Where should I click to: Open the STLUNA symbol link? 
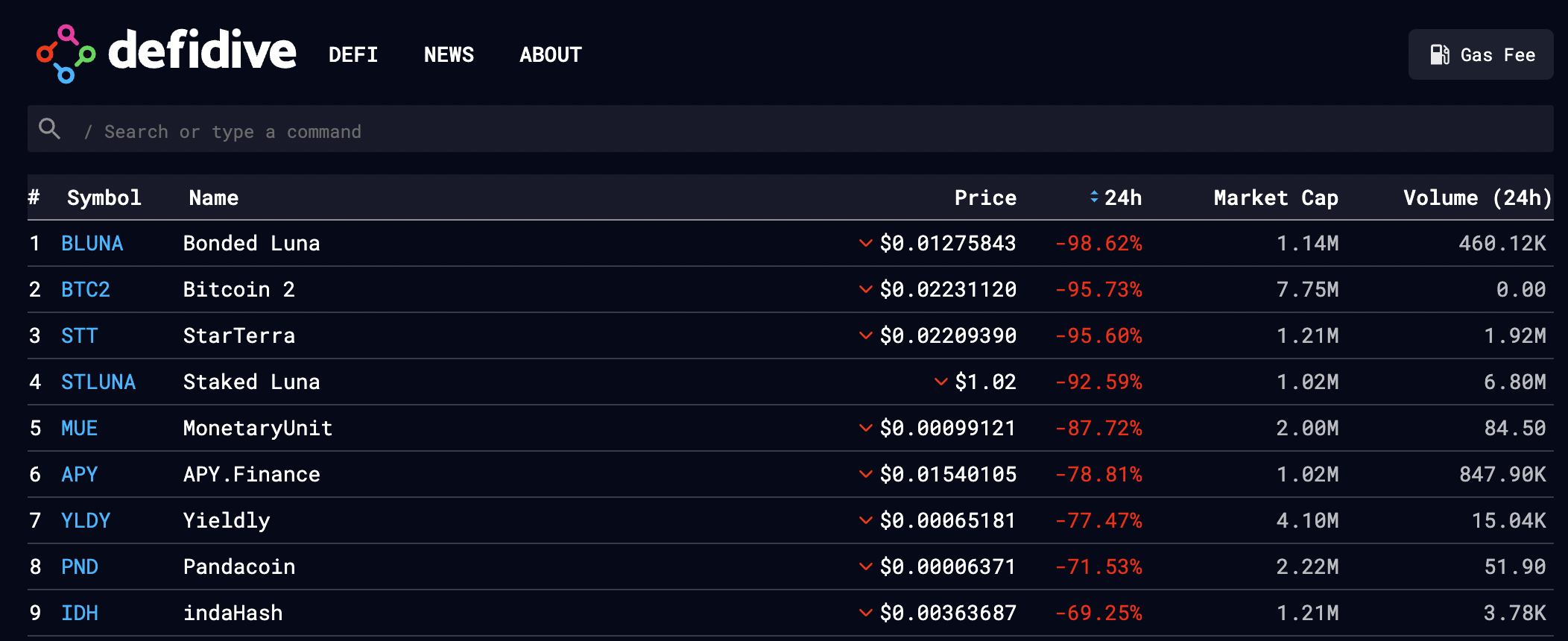[x=98, y=382]
